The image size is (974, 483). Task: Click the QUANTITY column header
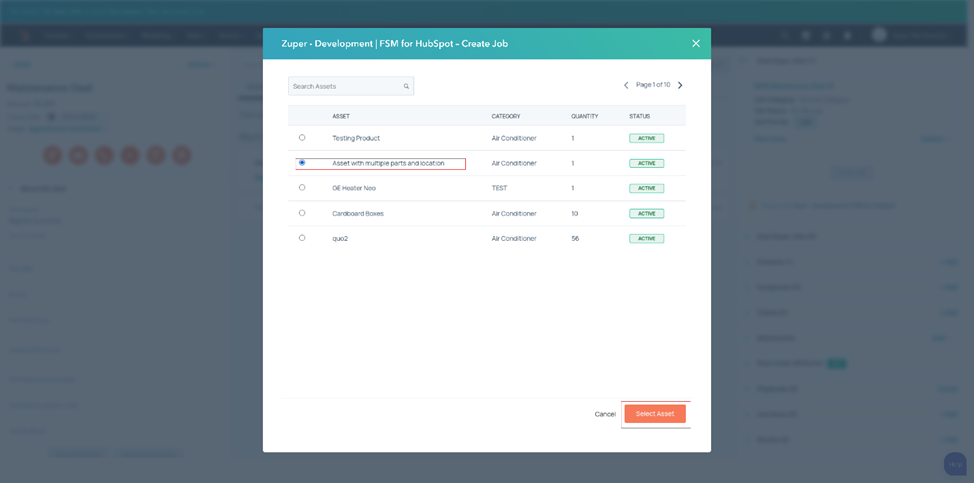tap(585, 116)
